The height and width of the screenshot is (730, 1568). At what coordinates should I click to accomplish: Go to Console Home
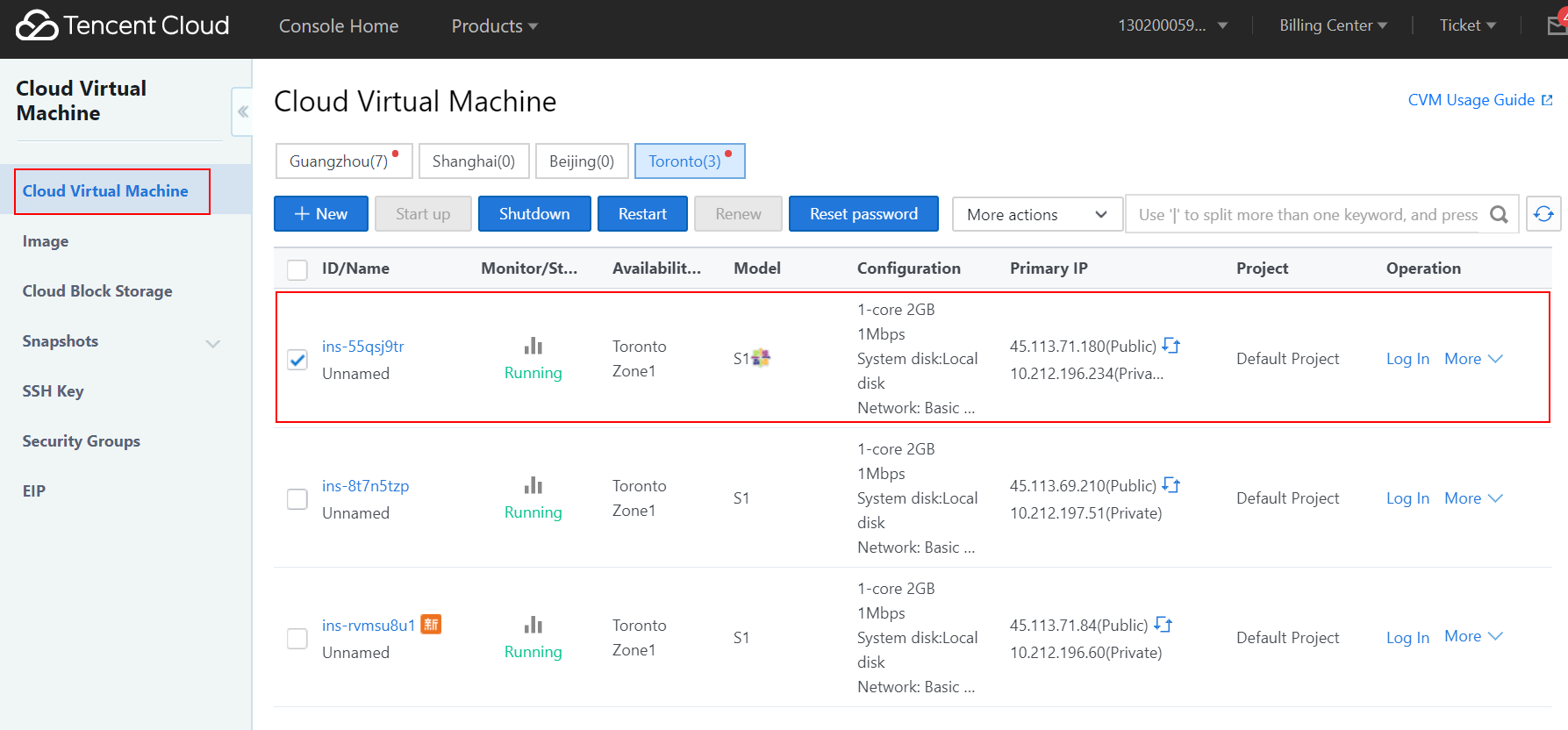pos(339,26)
